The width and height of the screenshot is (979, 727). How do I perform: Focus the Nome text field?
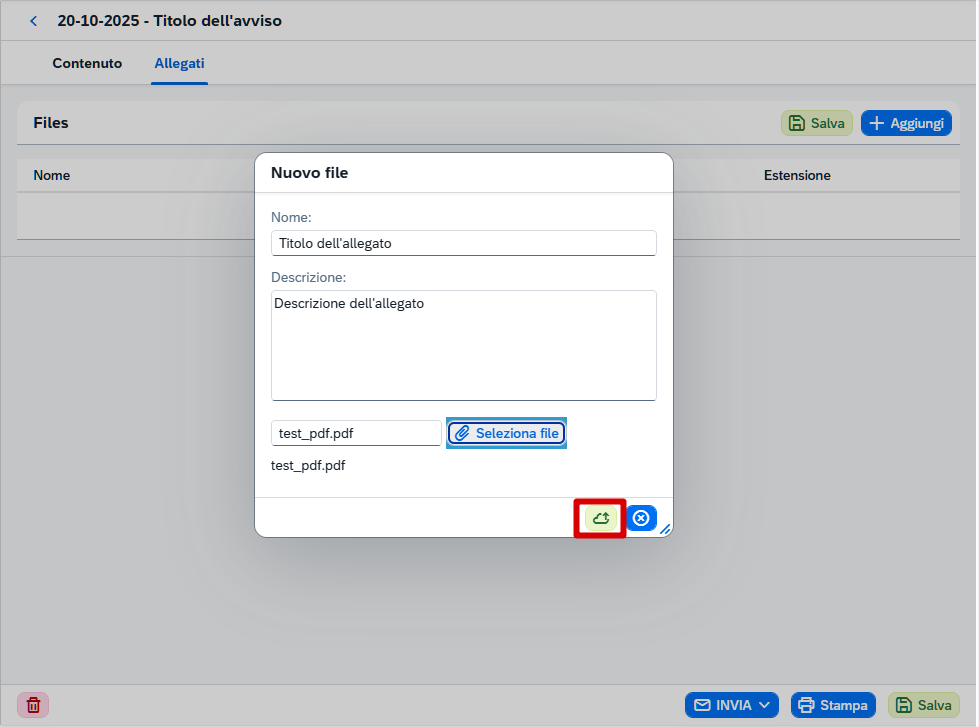pyautogui.click(x=463, y=243)
